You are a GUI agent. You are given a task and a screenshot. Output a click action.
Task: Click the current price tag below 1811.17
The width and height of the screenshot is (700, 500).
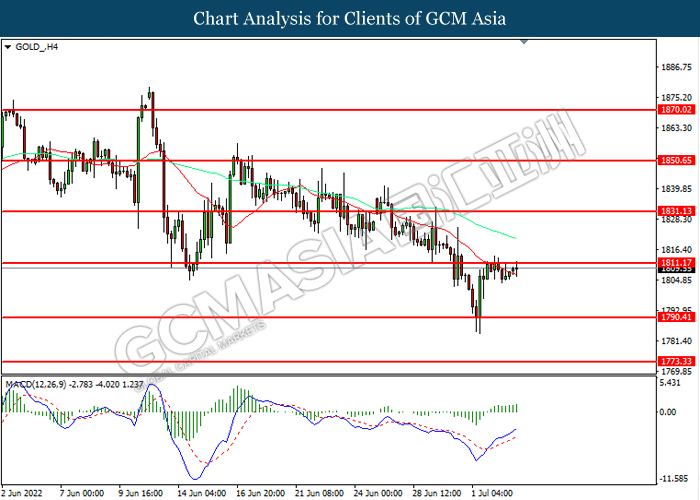(676, 269)
